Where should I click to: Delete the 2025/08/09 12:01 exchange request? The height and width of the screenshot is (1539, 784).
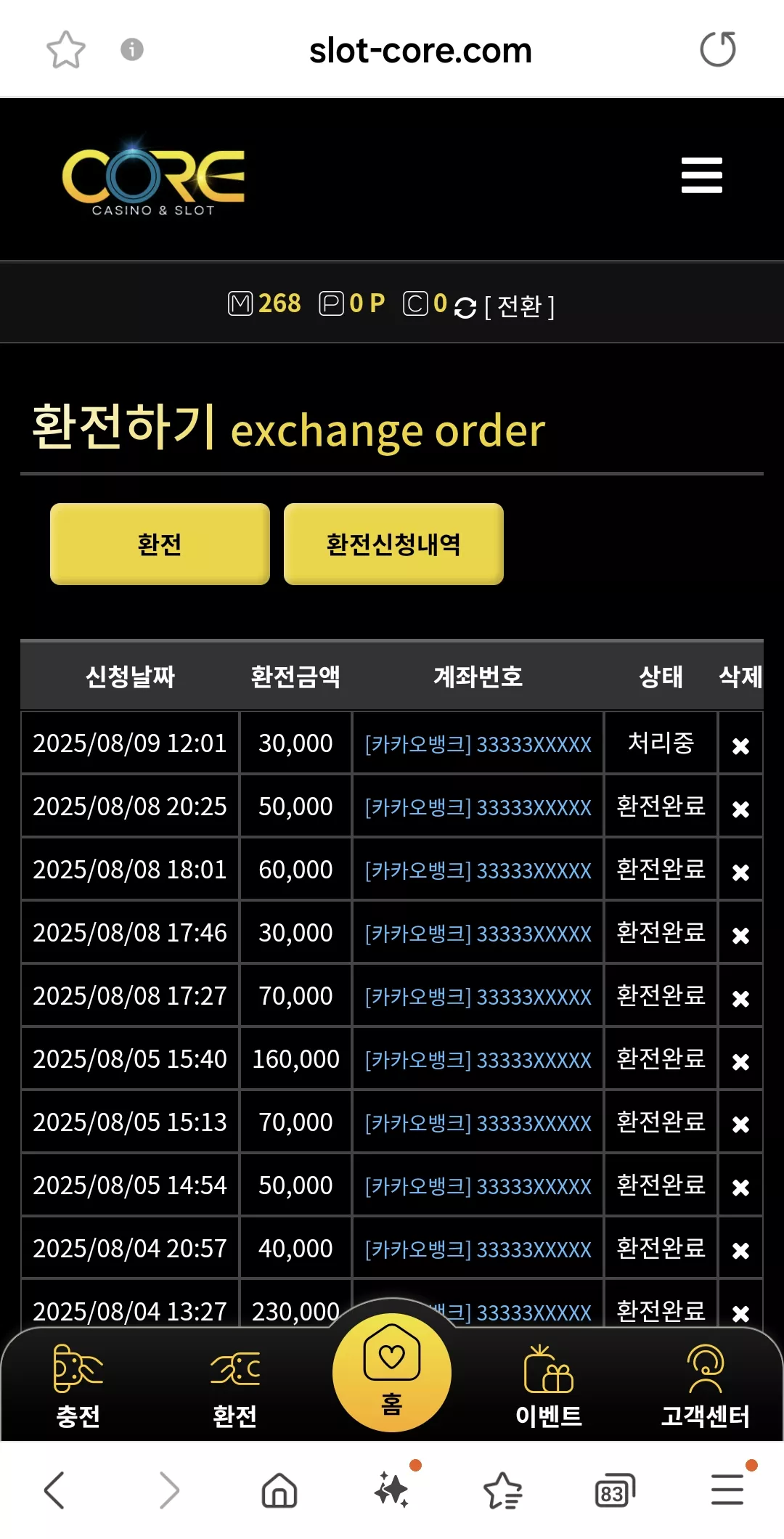point(740,746)
